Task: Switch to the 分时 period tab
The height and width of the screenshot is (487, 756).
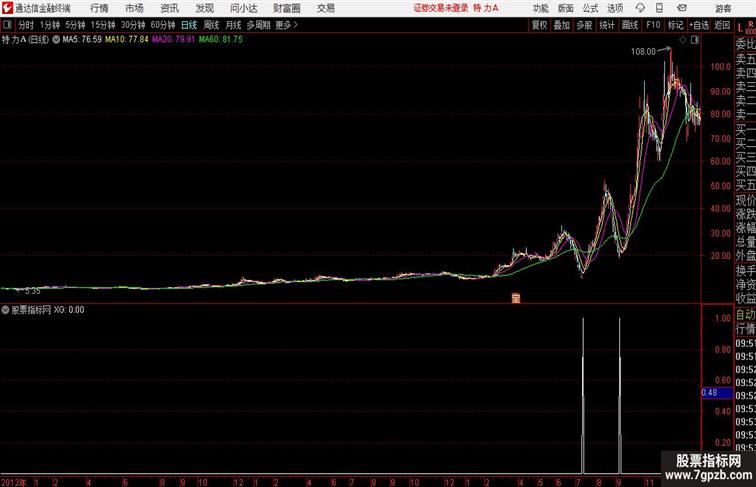Action: [x=26, y=25]
